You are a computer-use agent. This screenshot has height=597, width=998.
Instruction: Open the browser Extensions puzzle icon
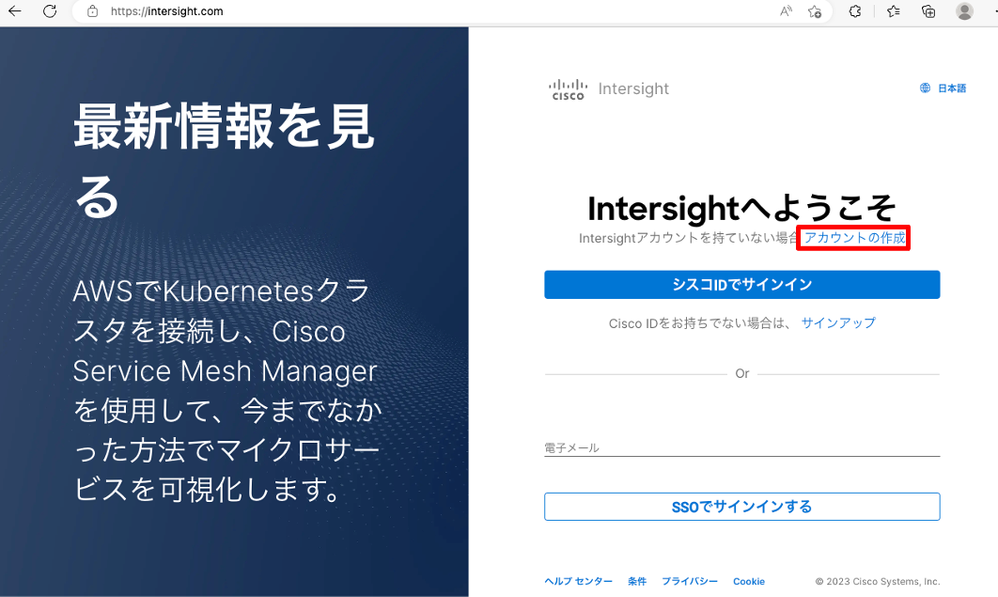(x=855, y=11)
